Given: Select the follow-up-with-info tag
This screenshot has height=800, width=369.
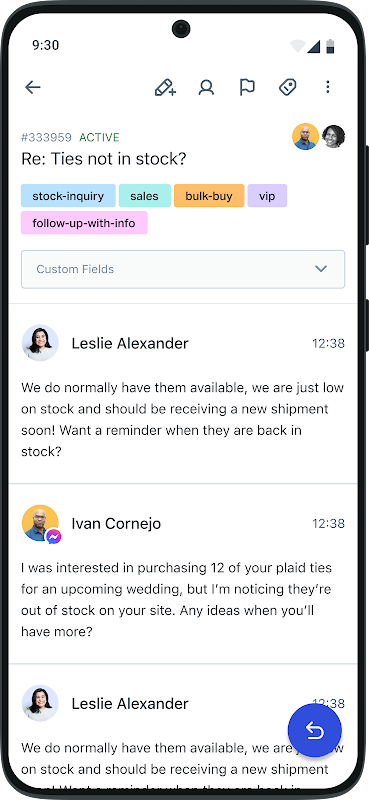Looking at the screenshot, I should point(84,223).
